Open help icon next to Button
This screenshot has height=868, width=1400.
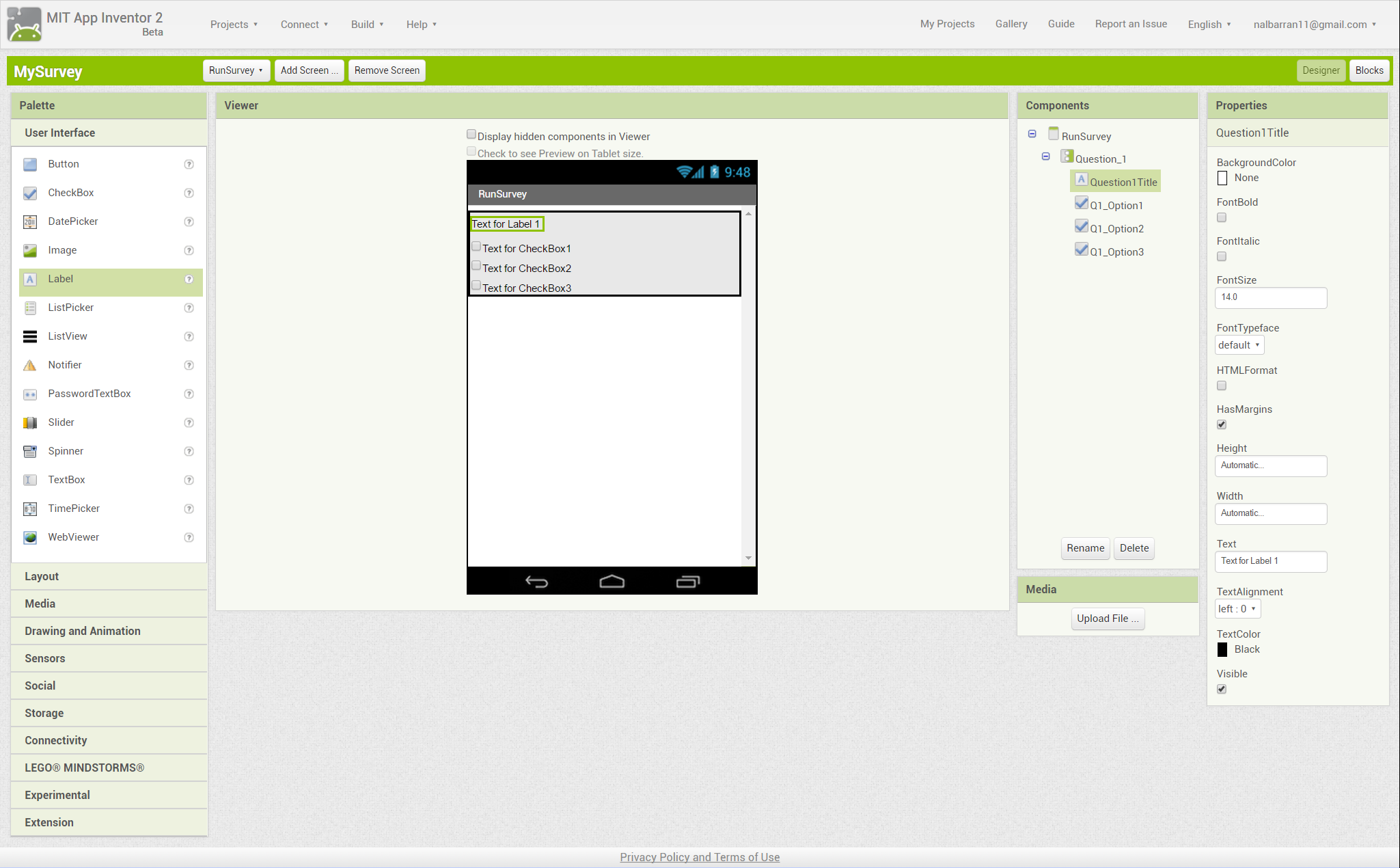tap(189, 164)
